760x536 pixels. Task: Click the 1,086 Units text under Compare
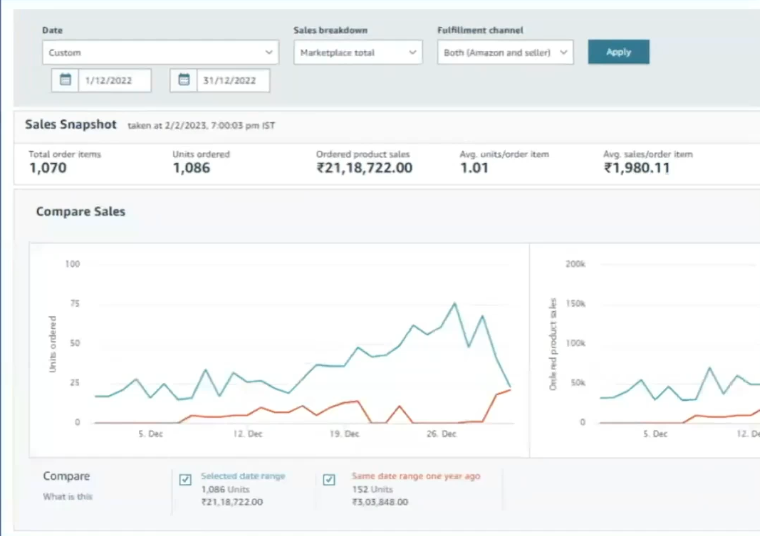click(x=225, y=489)
